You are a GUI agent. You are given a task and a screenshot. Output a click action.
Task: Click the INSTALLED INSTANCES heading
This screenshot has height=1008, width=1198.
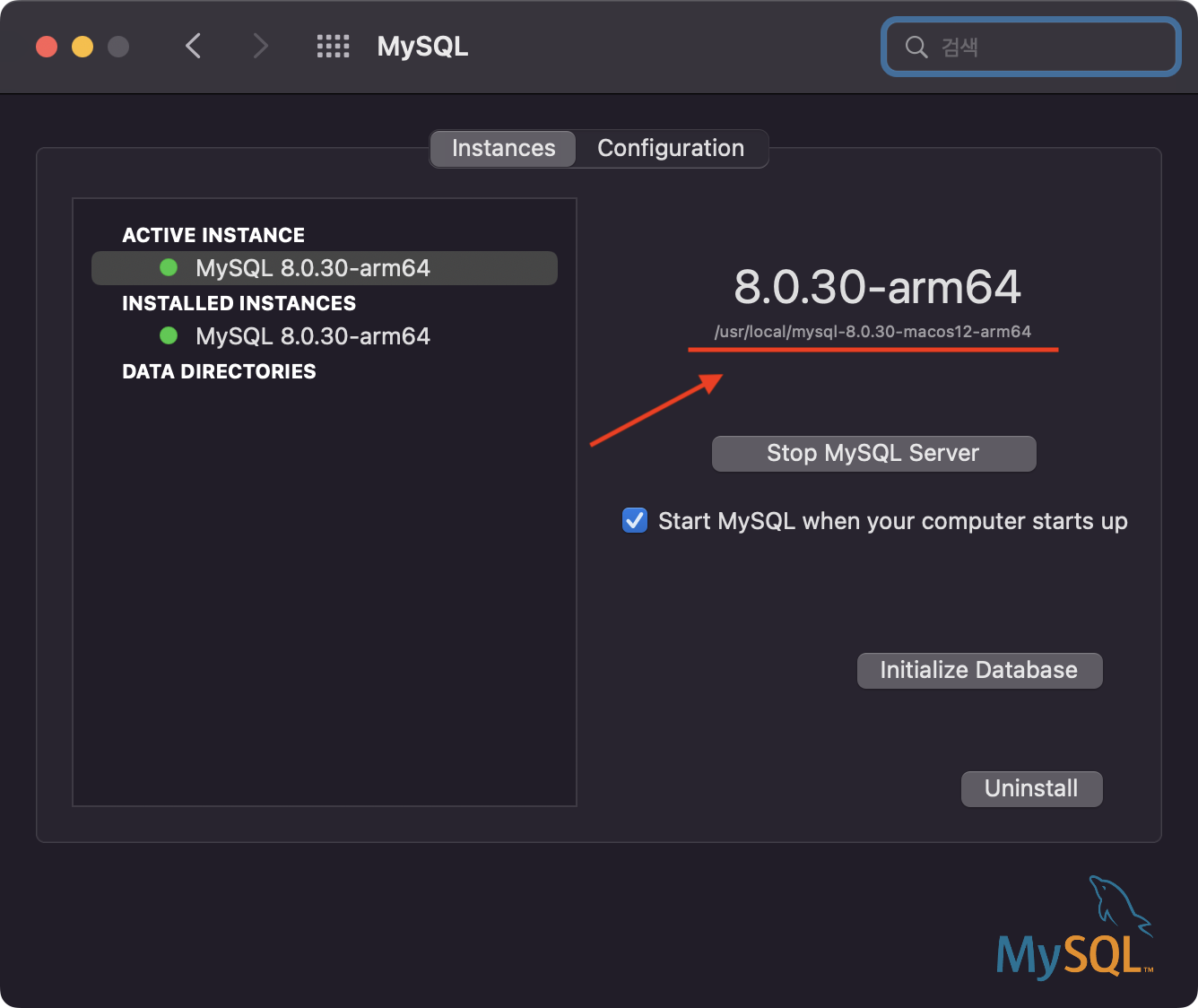[x=239, y=303]
